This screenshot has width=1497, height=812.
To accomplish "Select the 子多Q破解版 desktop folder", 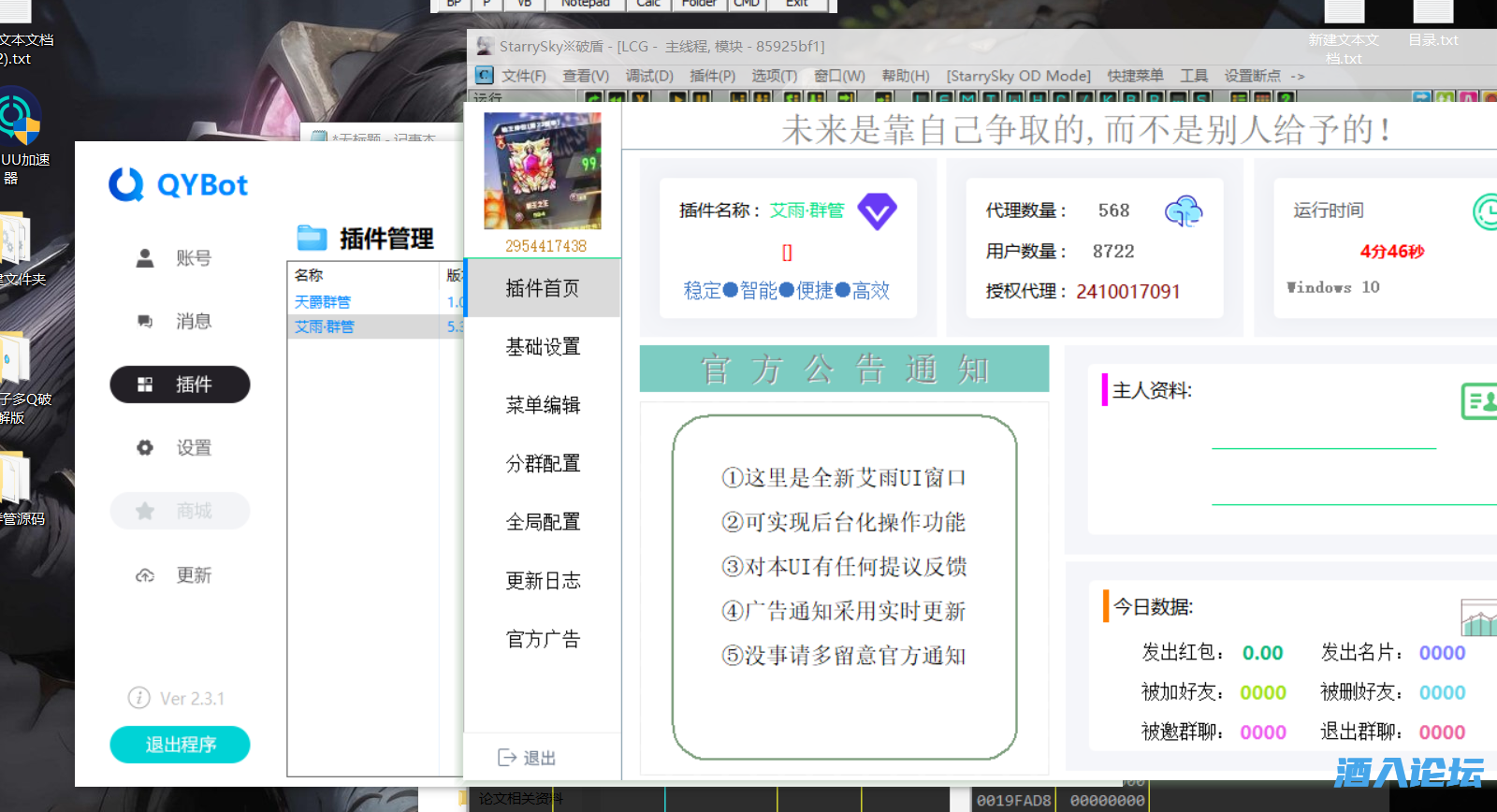I will (x=23, y=378).
